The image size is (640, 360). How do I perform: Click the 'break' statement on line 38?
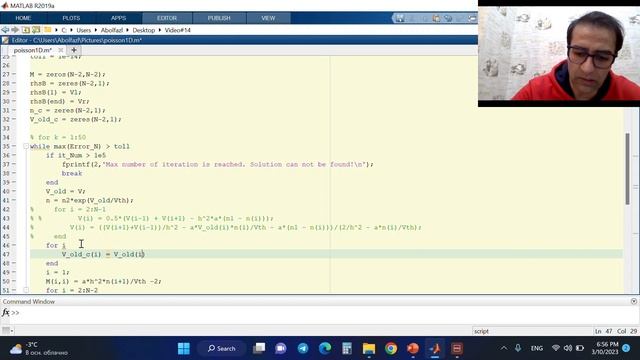72,173
